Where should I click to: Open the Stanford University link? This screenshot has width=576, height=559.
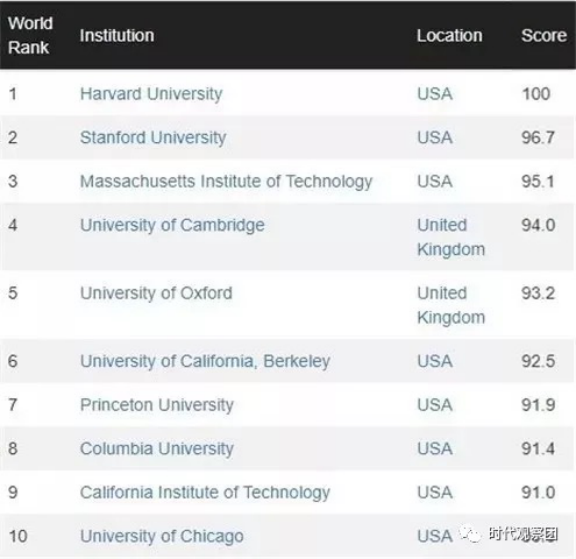coord(153,138)
